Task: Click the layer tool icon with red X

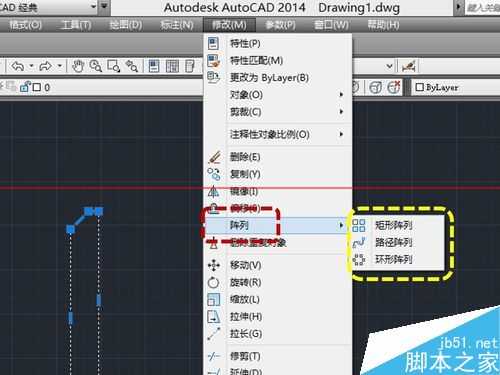Action: tap(394, 87)
